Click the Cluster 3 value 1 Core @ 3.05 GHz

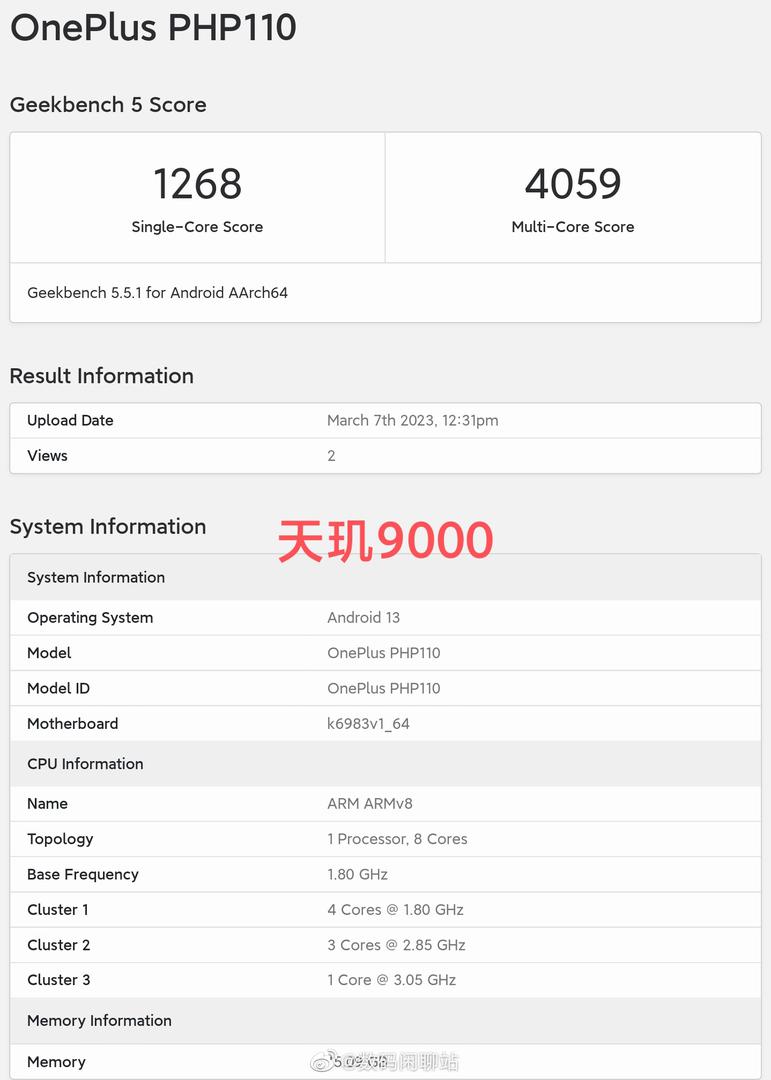(x=391, y=980)
